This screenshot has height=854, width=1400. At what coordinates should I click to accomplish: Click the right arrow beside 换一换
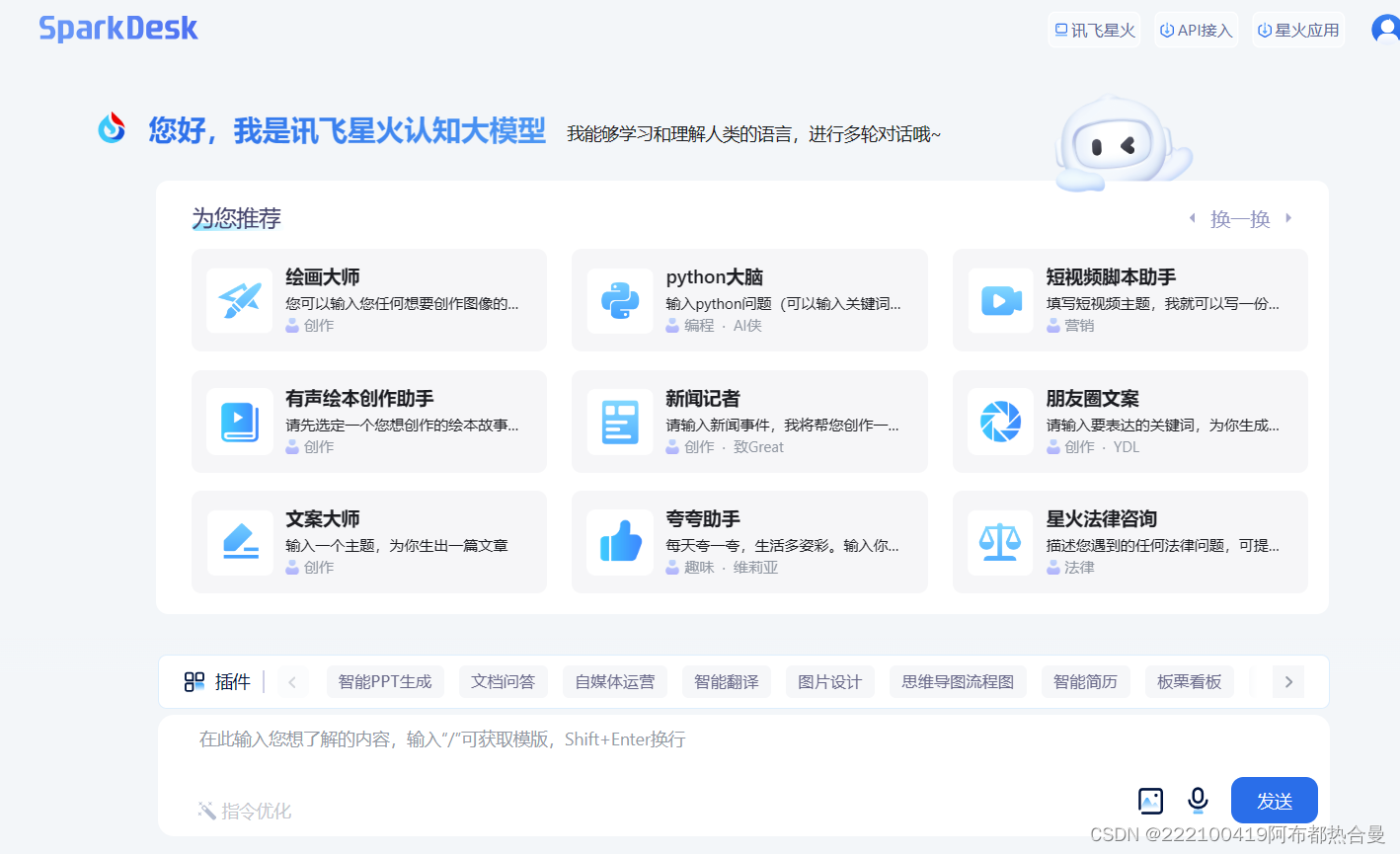tap(1288, 218)
